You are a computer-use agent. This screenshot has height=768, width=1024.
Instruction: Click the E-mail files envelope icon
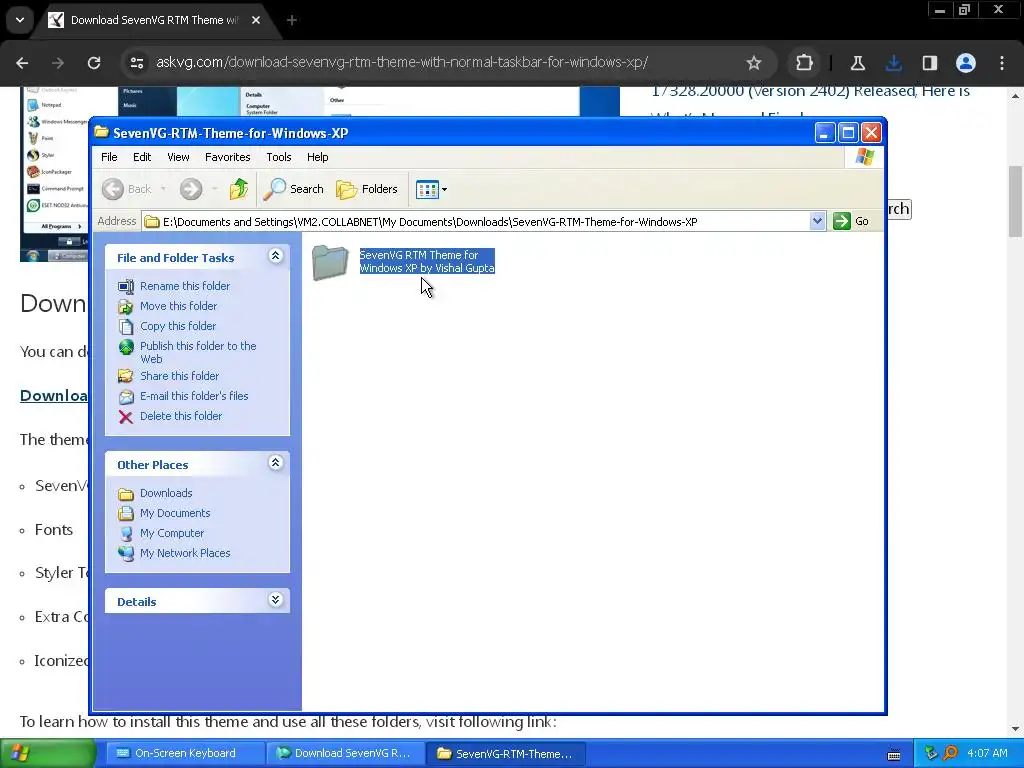(125, 396)
